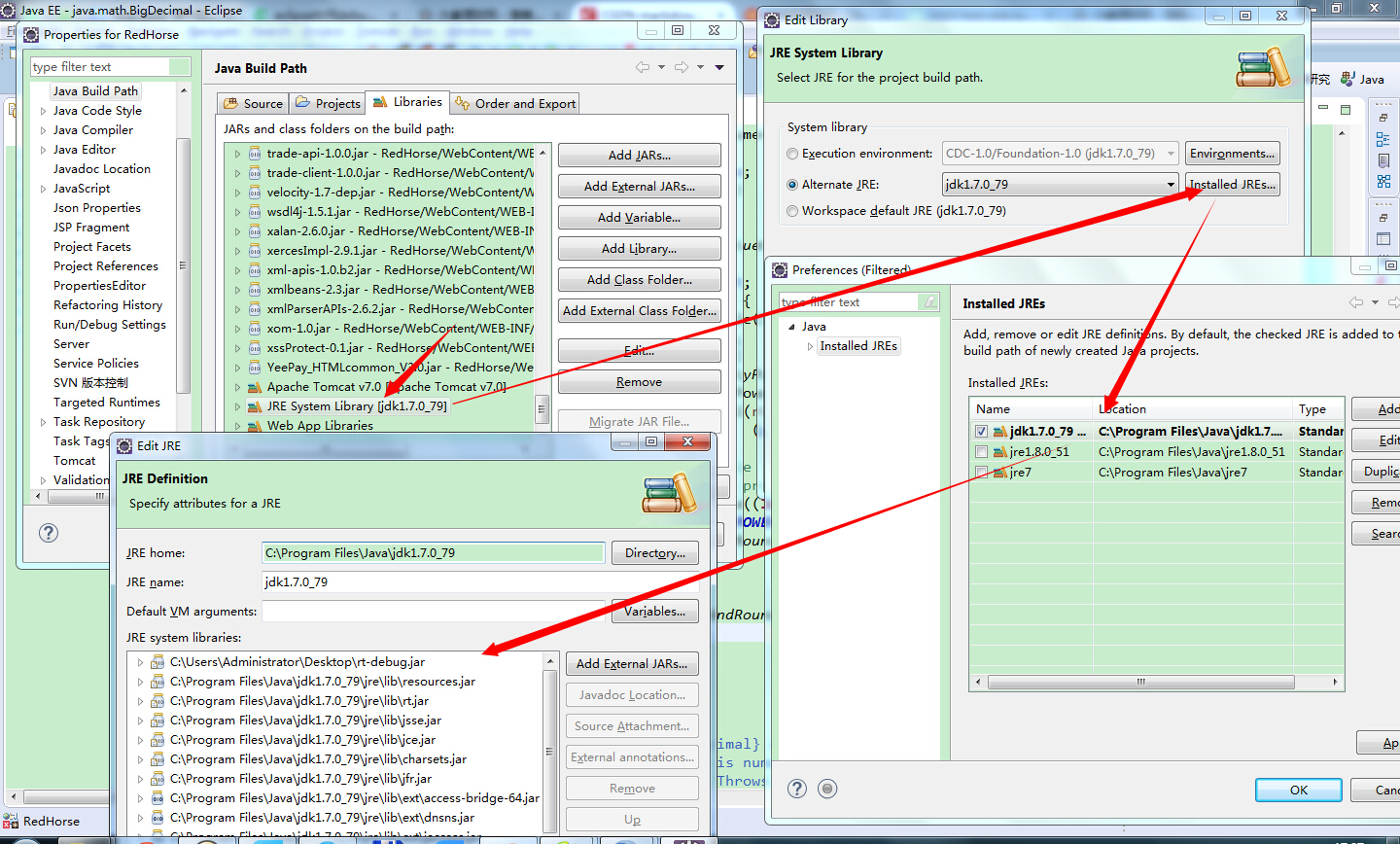
Task: Click the jre7 icon in Installed JREs table
Action: (999, 473)
